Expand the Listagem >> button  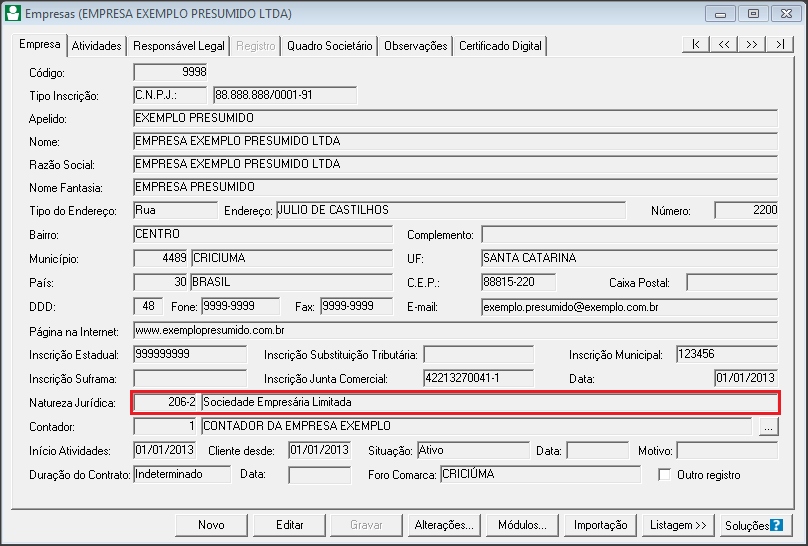tap(678, 525)
